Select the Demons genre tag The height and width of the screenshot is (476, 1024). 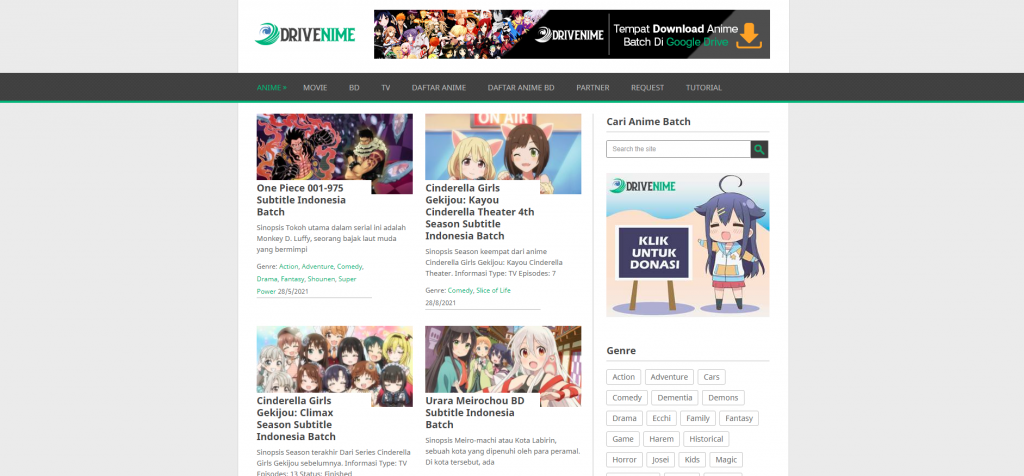pyautogui.click(x=724, y=398)
